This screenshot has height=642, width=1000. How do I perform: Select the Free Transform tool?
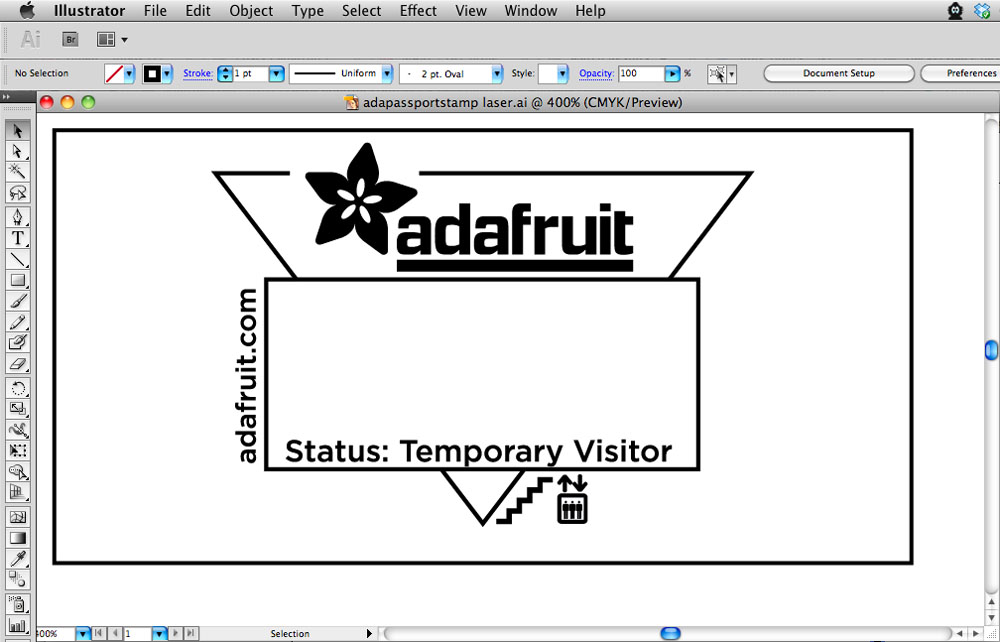click(x=18, y=451)
